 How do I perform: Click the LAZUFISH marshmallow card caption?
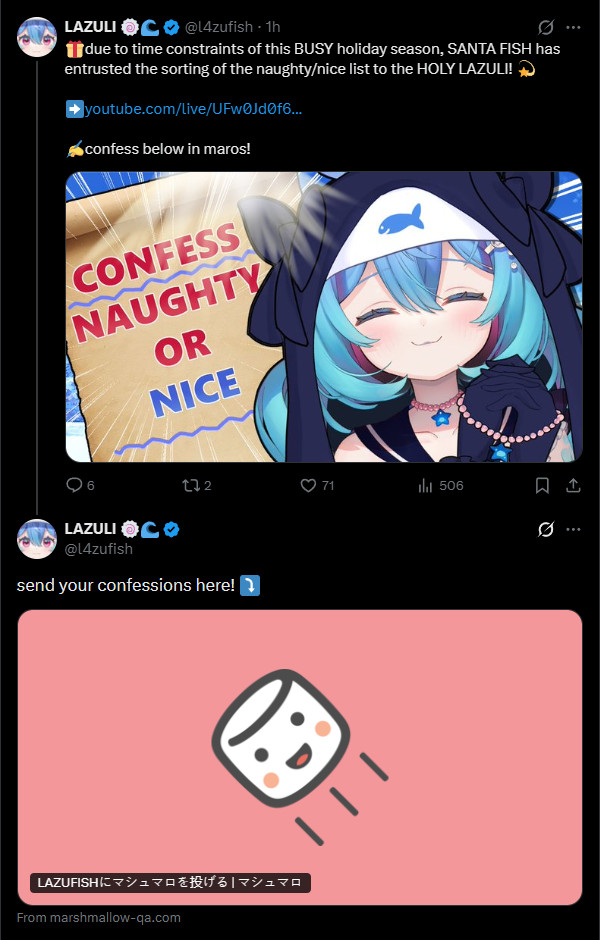point(170,882)
